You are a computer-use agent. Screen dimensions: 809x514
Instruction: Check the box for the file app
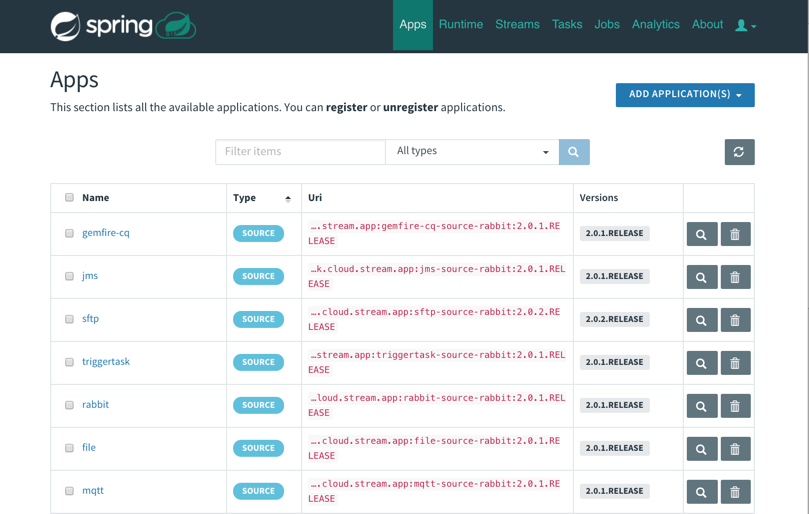tap(69, 448)
